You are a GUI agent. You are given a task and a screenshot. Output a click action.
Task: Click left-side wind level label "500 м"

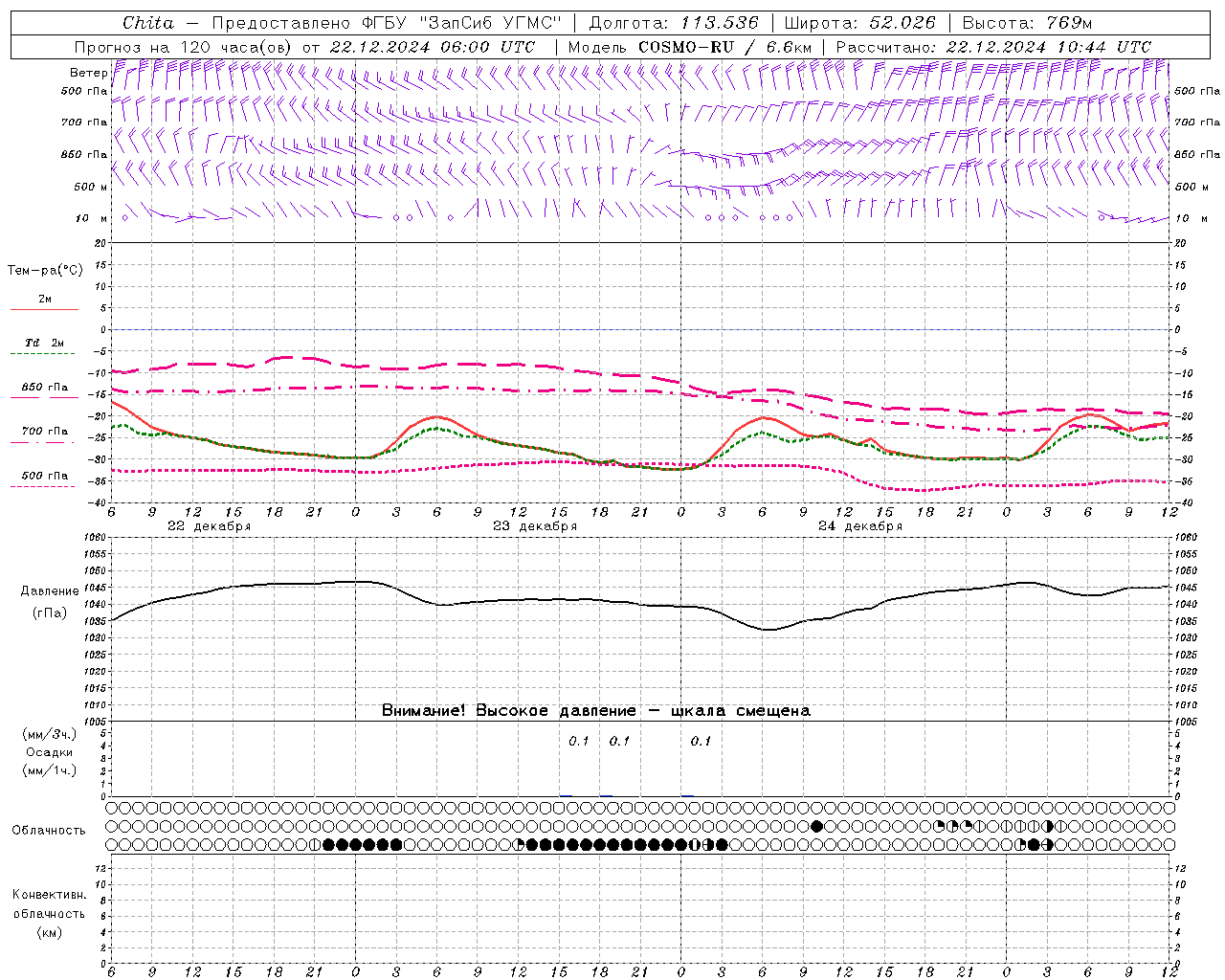tap(91, 187)
